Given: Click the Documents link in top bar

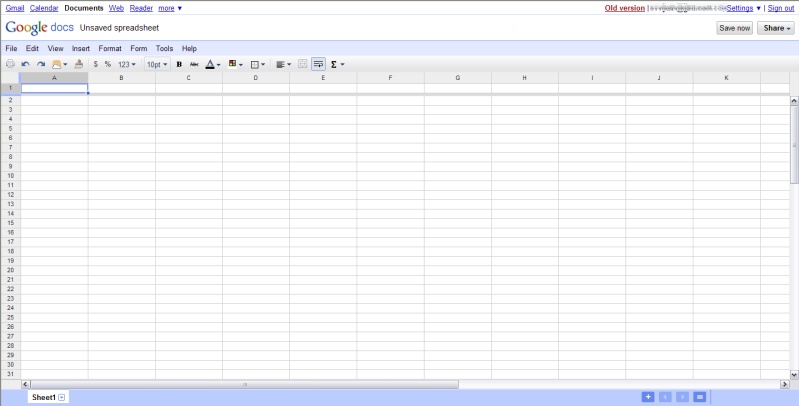Looking at the screenshot, I should [x=84, y=8].
